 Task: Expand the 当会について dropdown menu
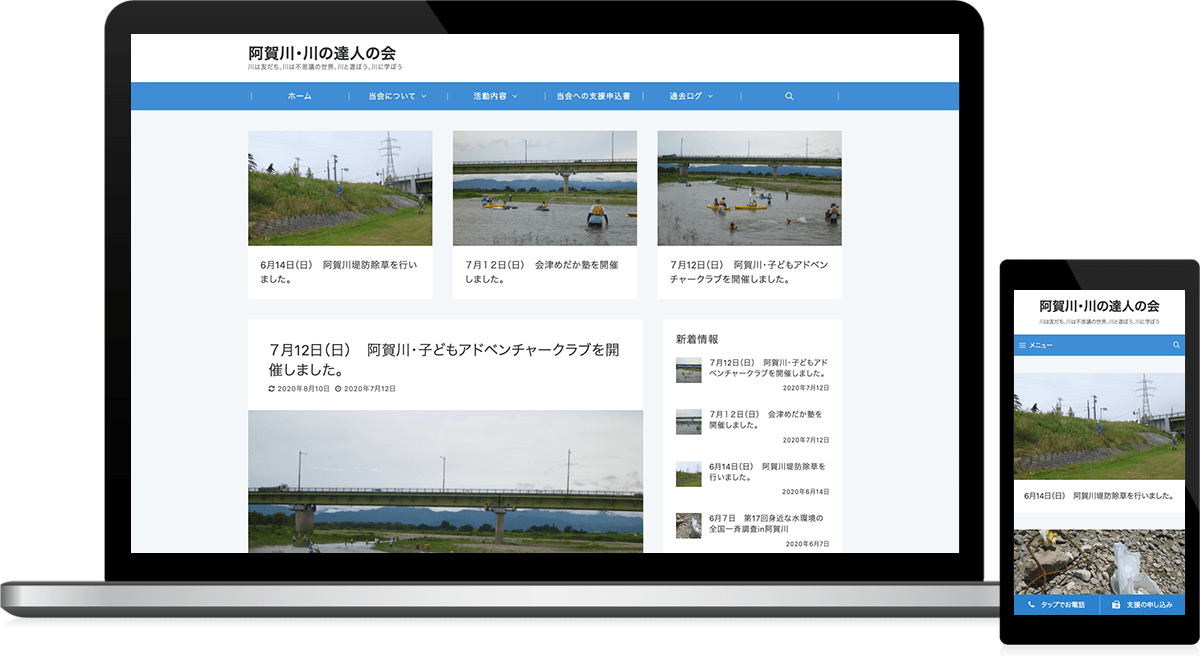pyautogui.click(x=391, y=96)
